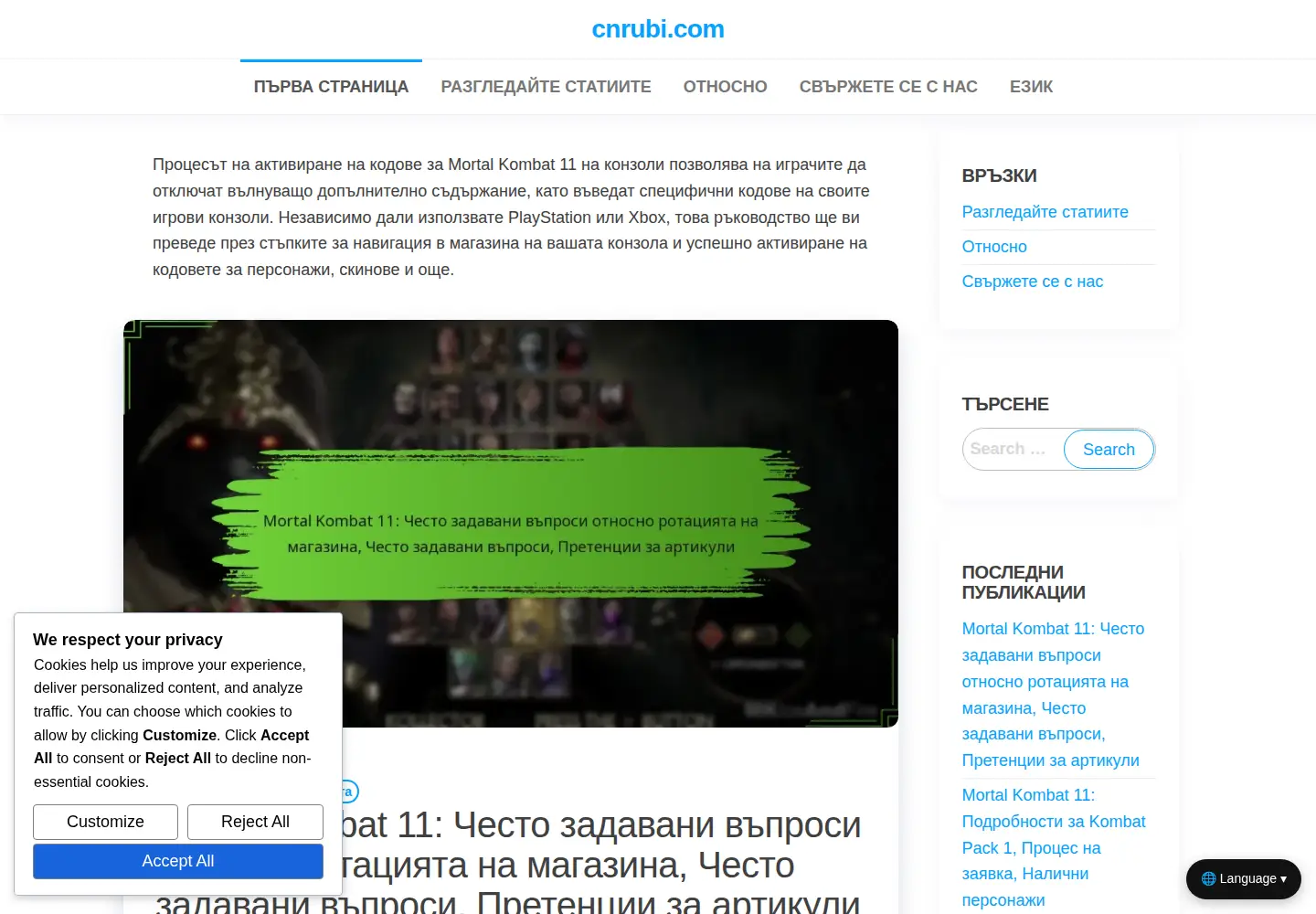Click the Search button
Image resolution: width=1316 pixels, height=914 pixels.
click(x=1109, y=450)
